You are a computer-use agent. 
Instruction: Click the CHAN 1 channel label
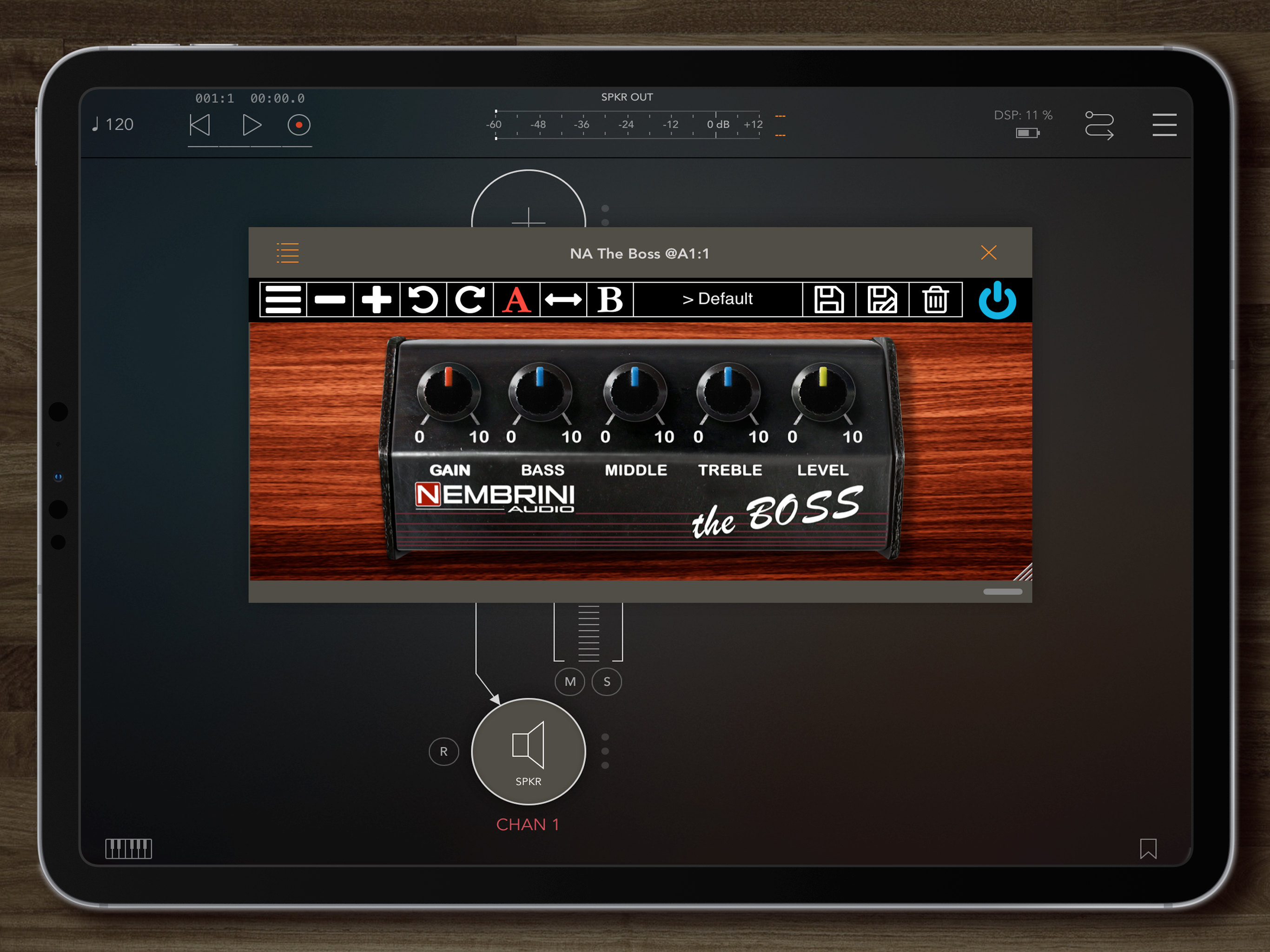528,824
